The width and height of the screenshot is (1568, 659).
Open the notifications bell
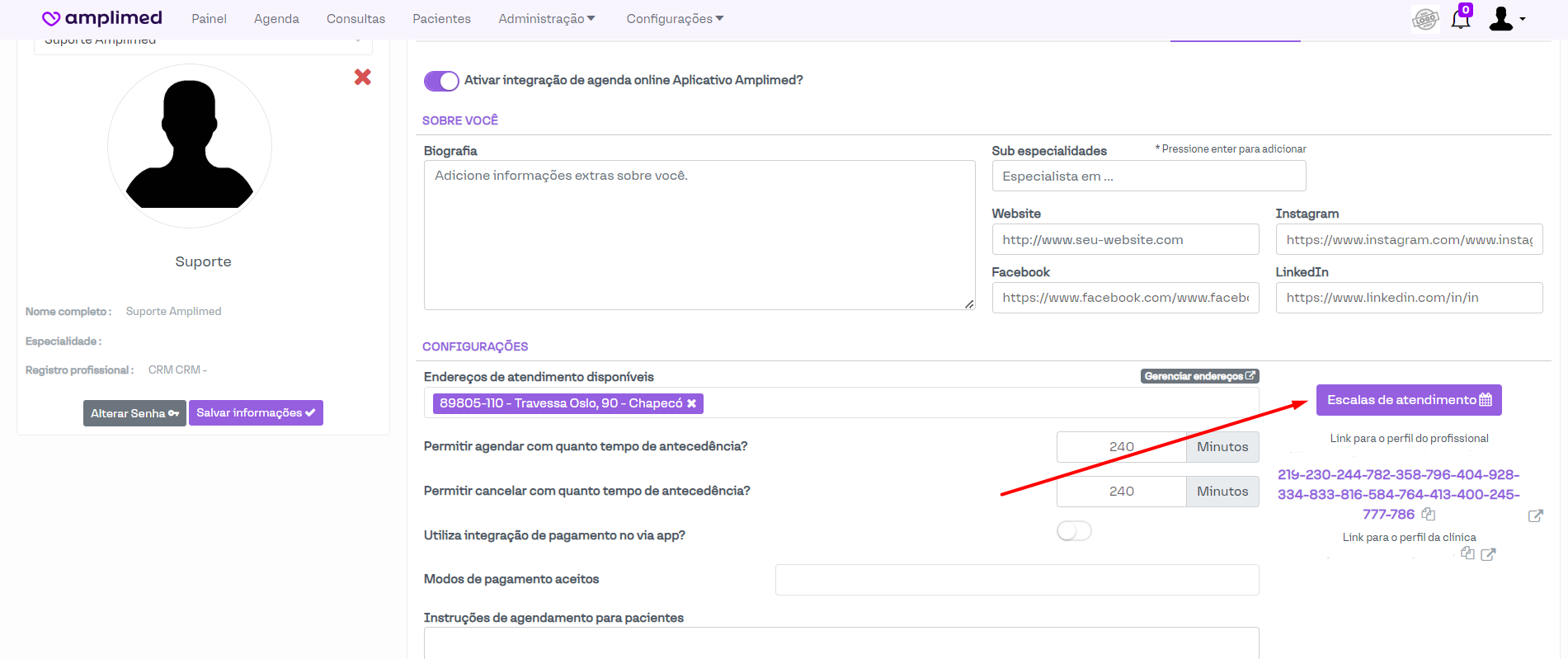[1460, 20]
